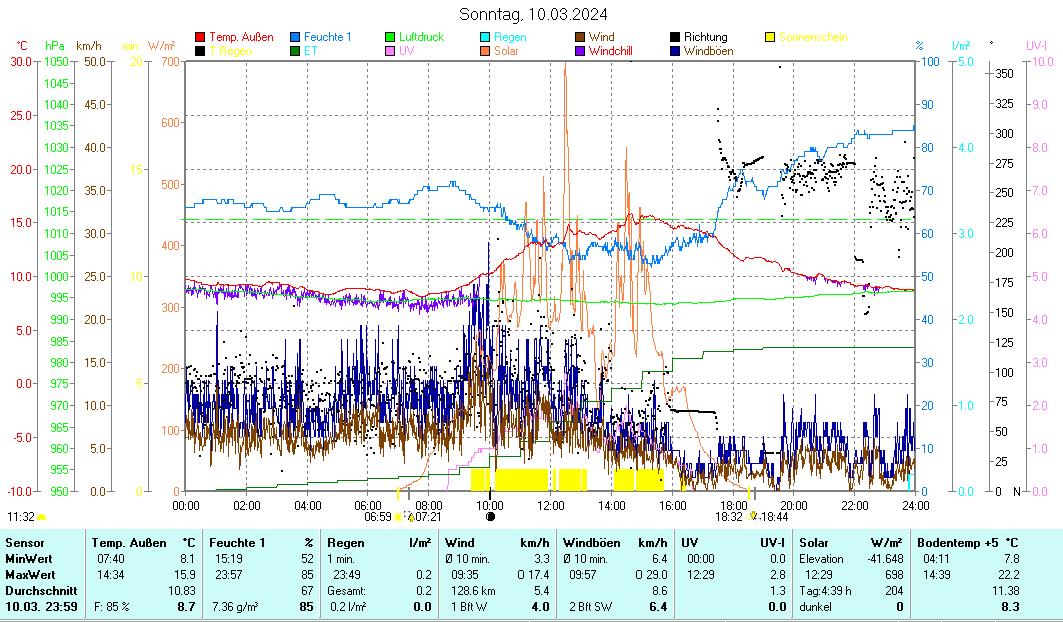This screenshot has width=1063, height=622.
Task: Click the pink UV legend label
Action: (x=407, y=51)
